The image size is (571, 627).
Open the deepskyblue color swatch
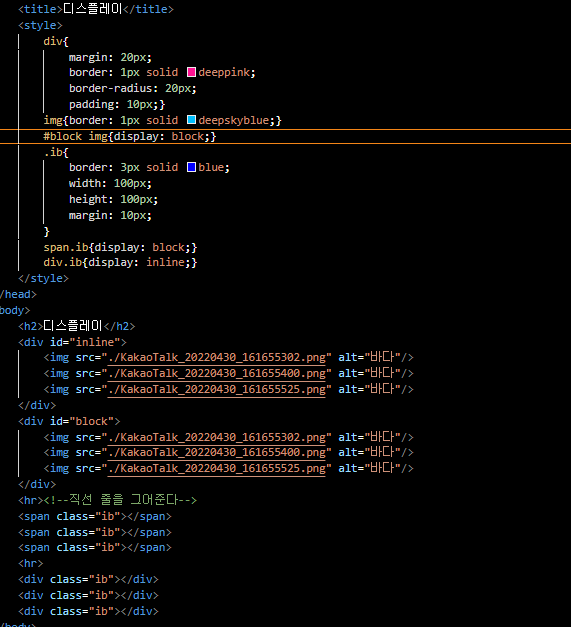[x=192, y=120]
